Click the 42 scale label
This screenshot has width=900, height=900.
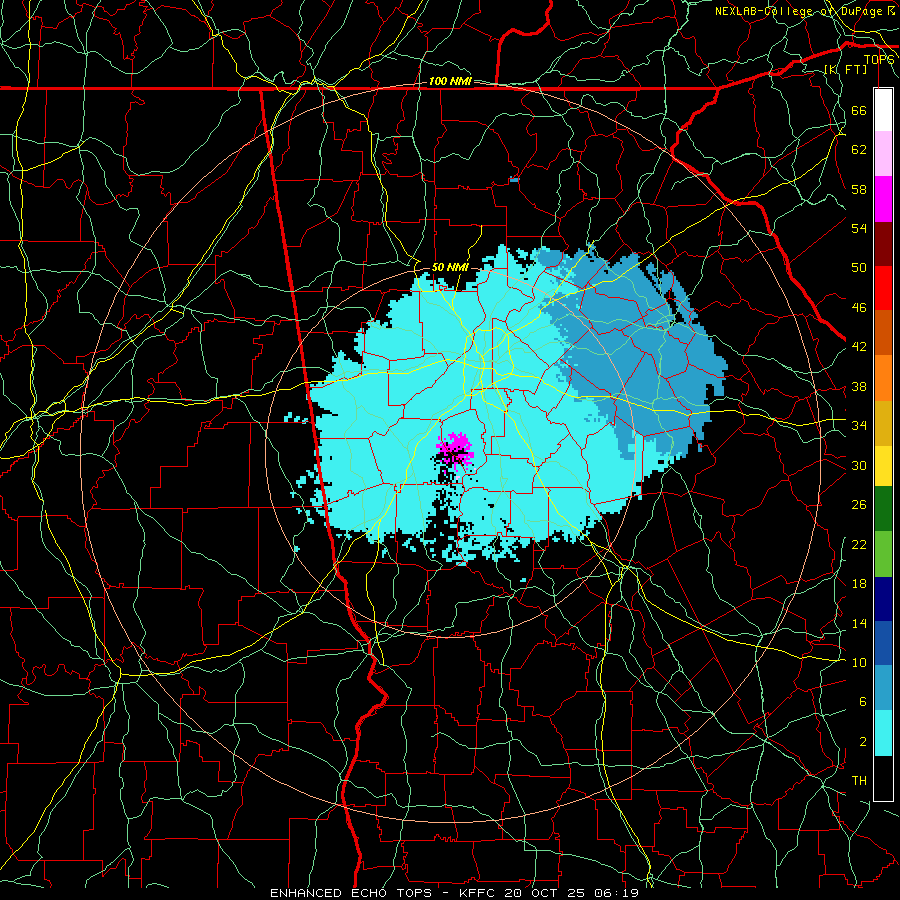[x=859, y=347]
